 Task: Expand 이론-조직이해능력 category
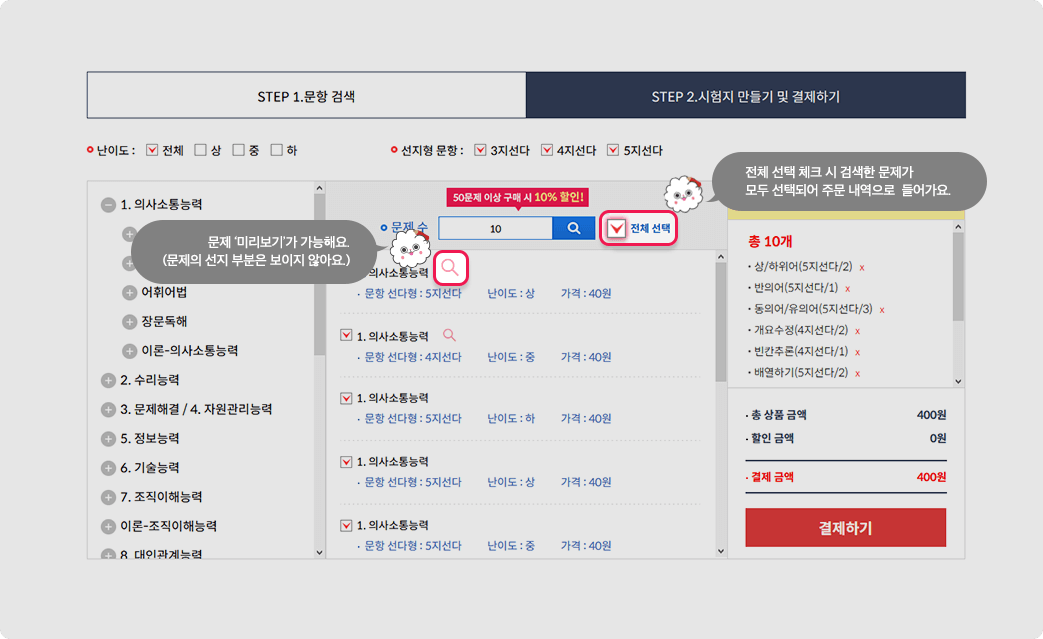108,527
